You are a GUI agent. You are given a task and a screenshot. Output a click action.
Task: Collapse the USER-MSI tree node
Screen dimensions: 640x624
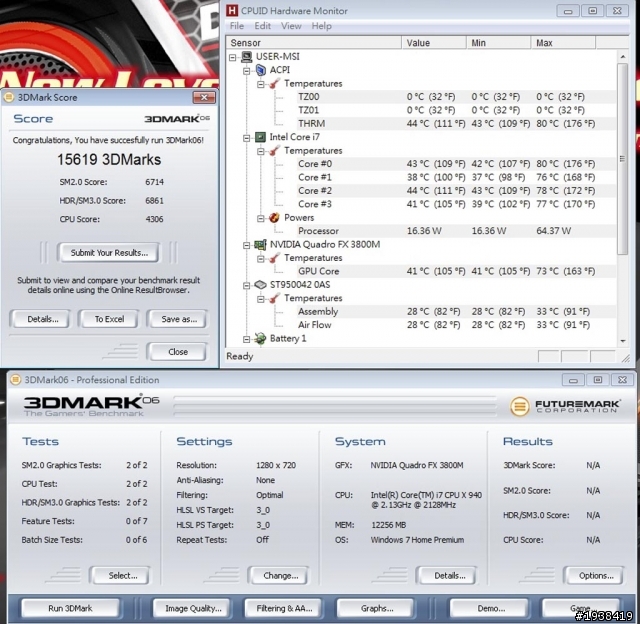pyautogui.click(x=233, y=58)
